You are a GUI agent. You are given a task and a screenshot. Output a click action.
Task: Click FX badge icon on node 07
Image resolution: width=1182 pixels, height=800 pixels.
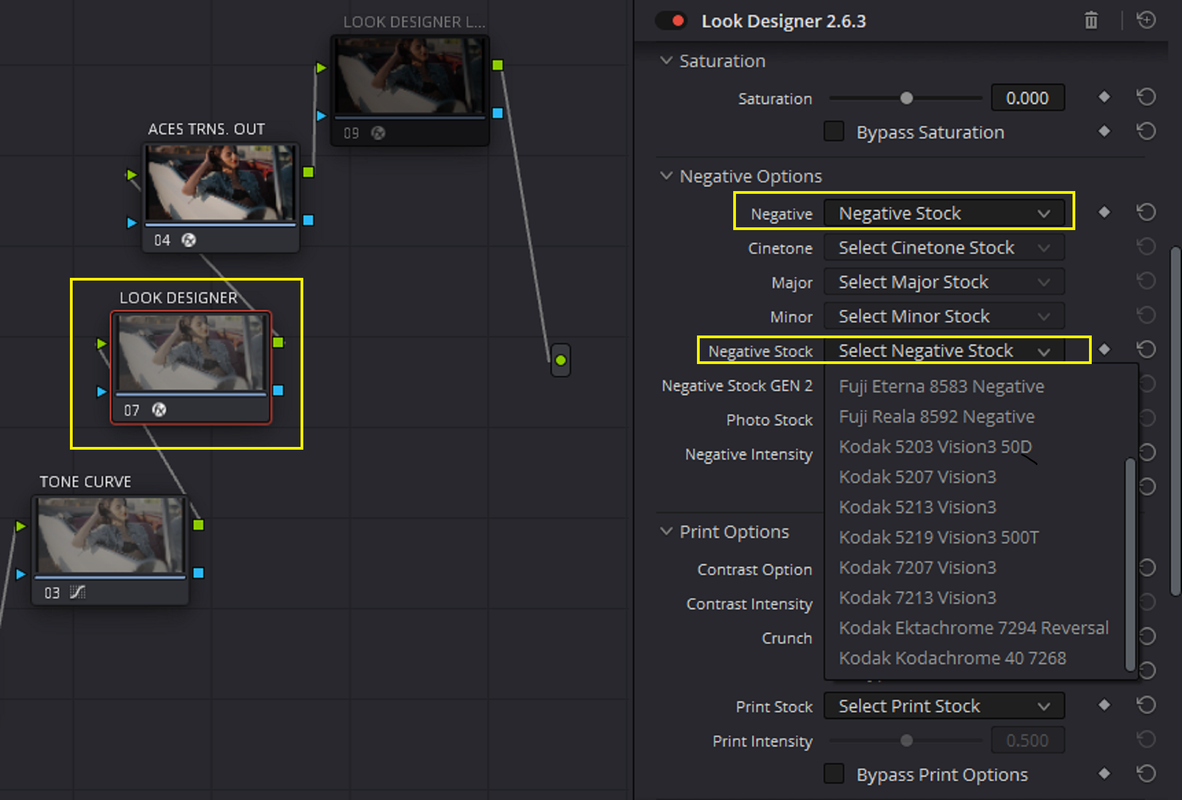[x=158, y=409]
